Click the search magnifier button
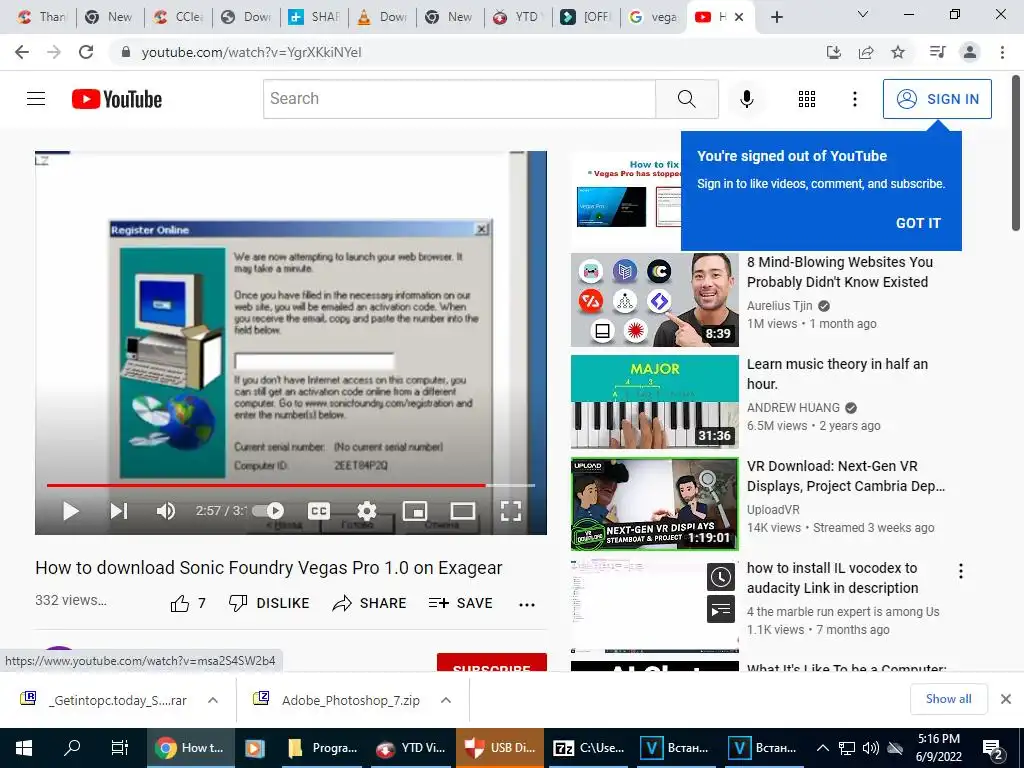The image size is (1024, 768). coord(686,99)
